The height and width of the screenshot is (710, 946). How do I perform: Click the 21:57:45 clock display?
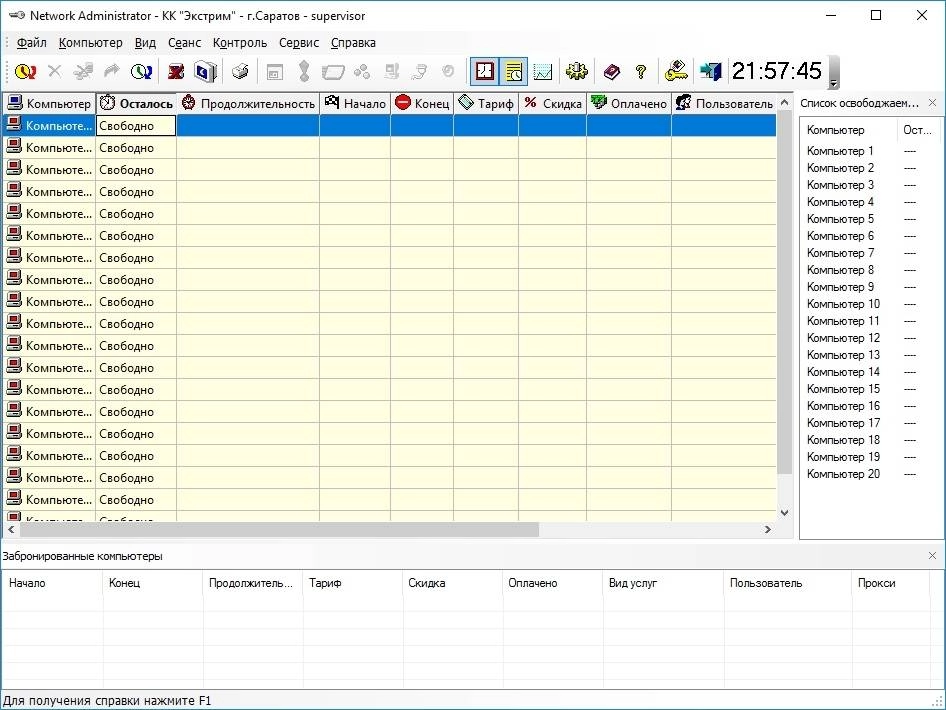coord(777,71)
